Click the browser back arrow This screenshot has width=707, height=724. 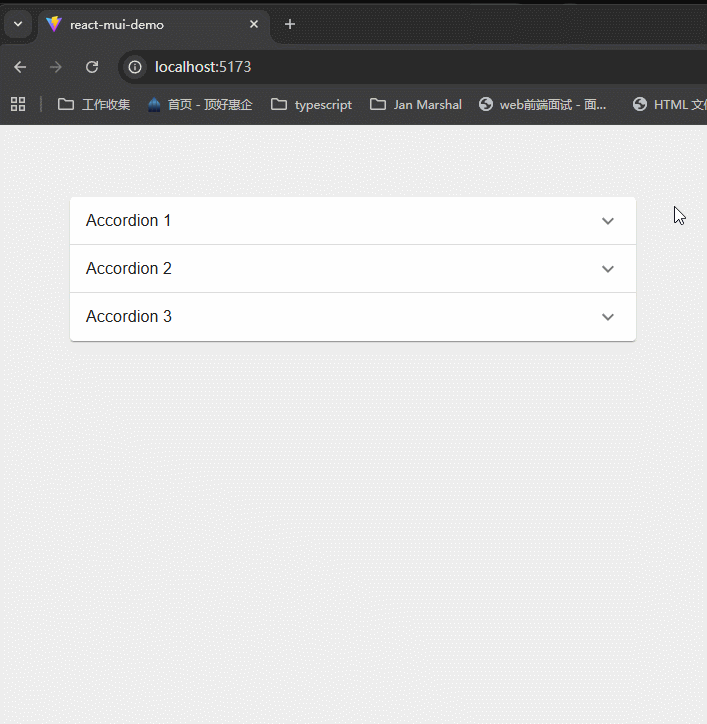pos(20,67)
